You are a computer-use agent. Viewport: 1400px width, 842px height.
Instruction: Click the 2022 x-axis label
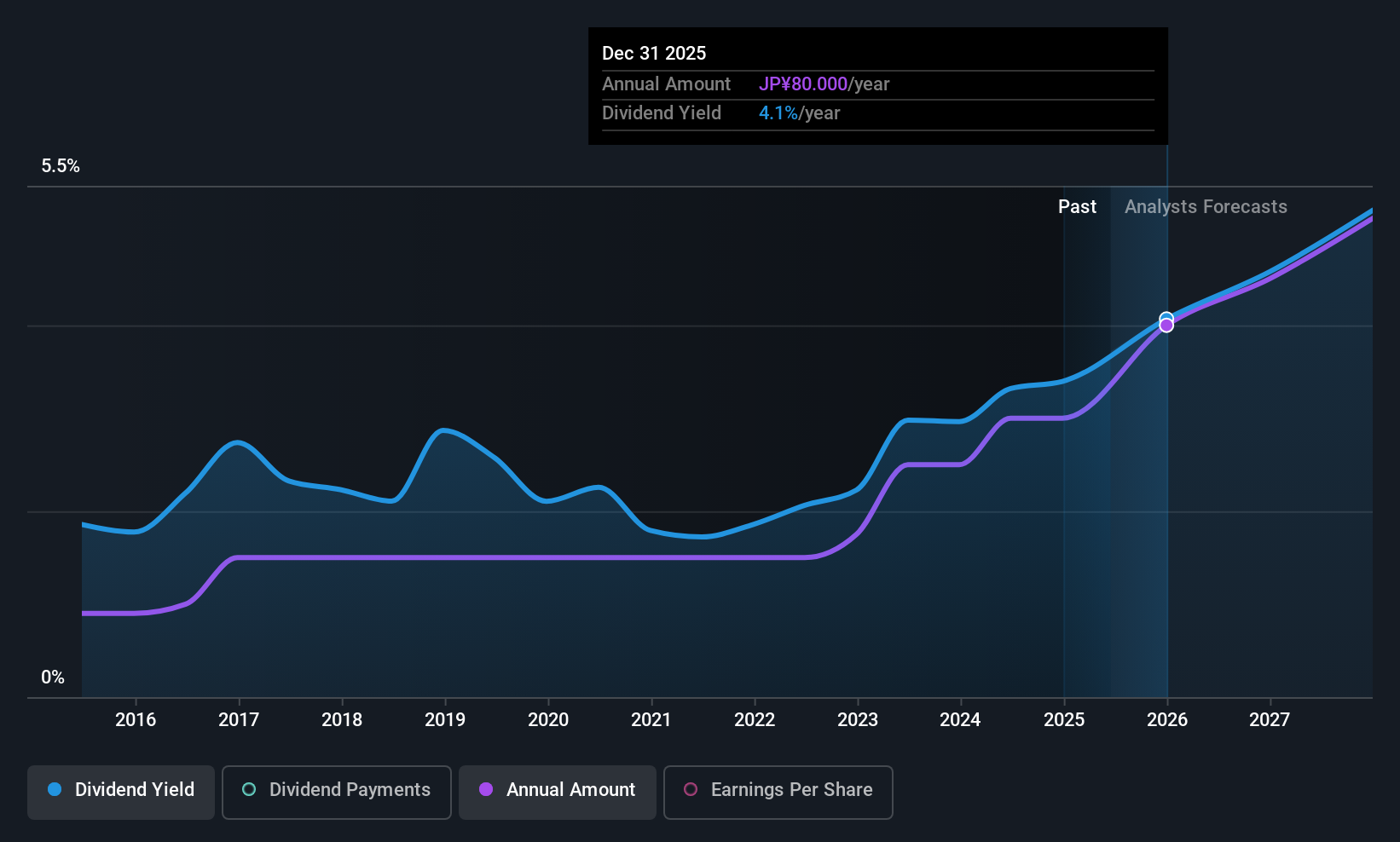pos(755,720)
